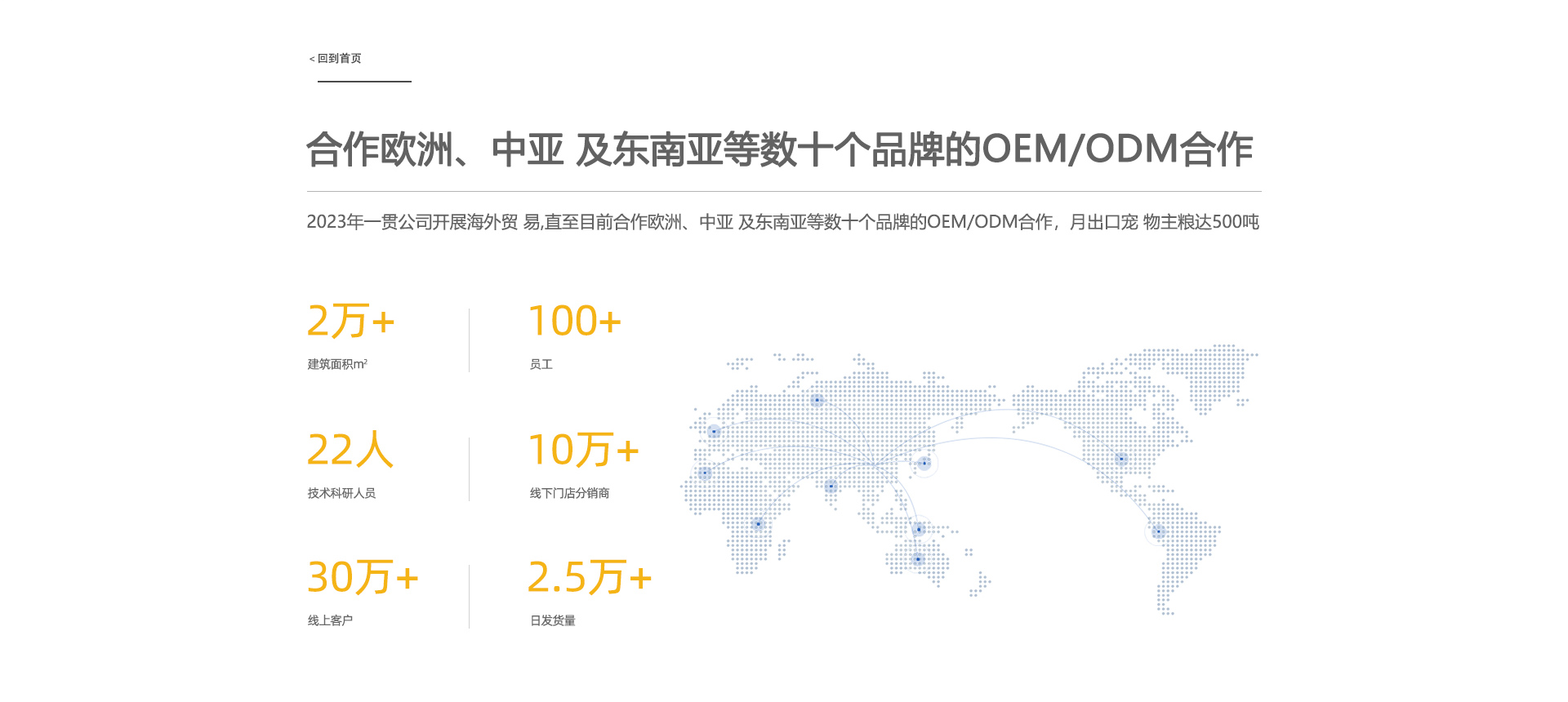Image resolution: width=1568 pixels, height=702 pixels.
Task: Click the 100+ employee count figure
Action: tap(574, 321)
